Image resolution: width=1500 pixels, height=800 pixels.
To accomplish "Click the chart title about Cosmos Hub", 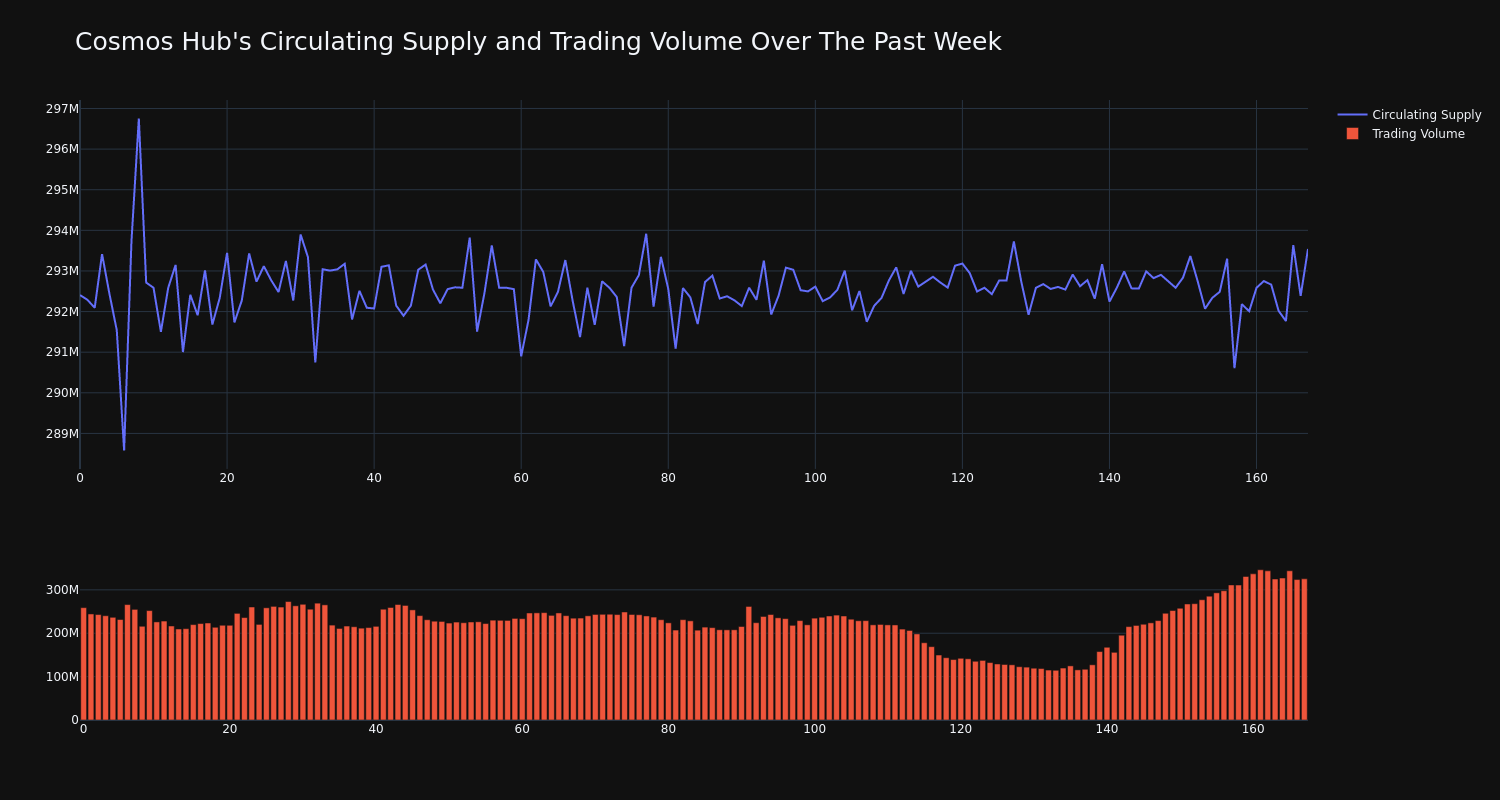I will click(538, 42).
